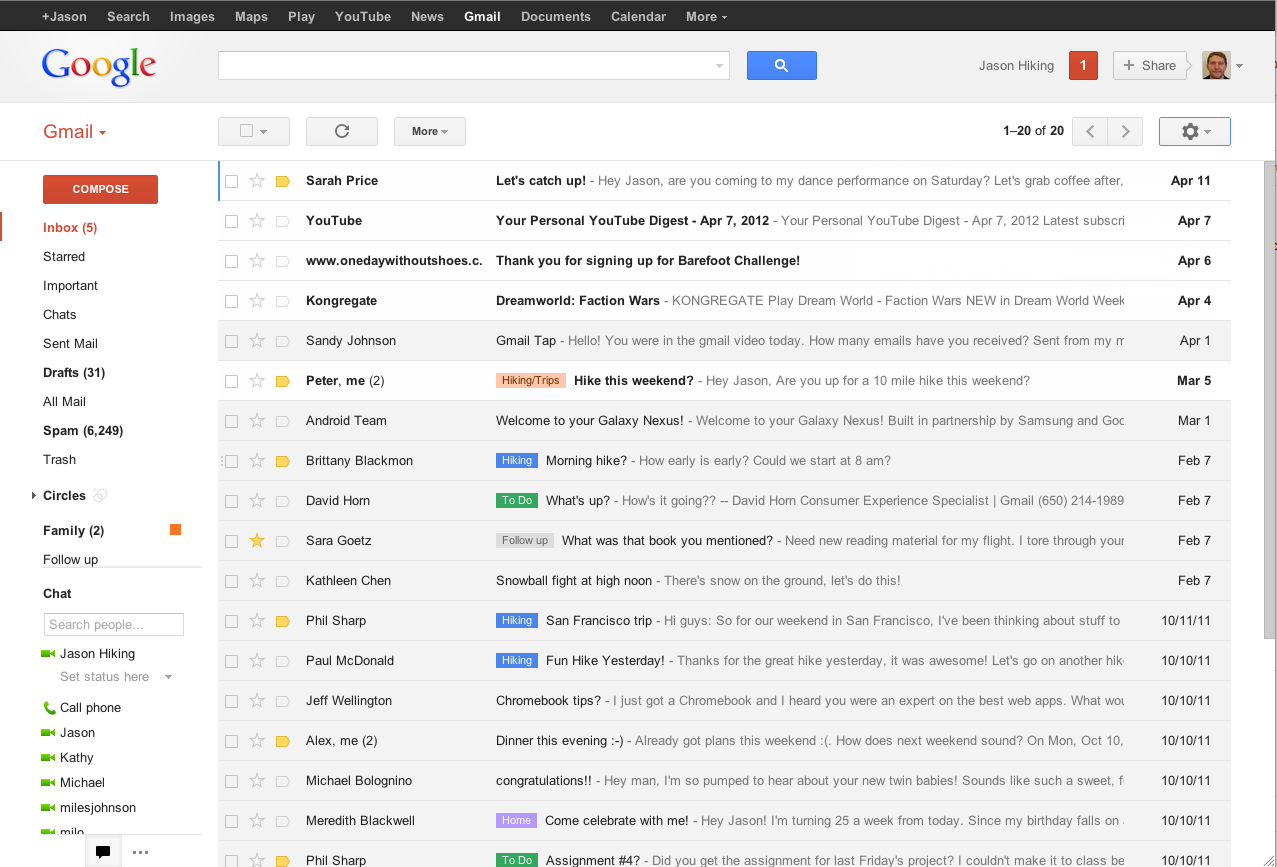
Task: Select the onedaywithoutshoes email checkbox
Action: click(231, 261)
